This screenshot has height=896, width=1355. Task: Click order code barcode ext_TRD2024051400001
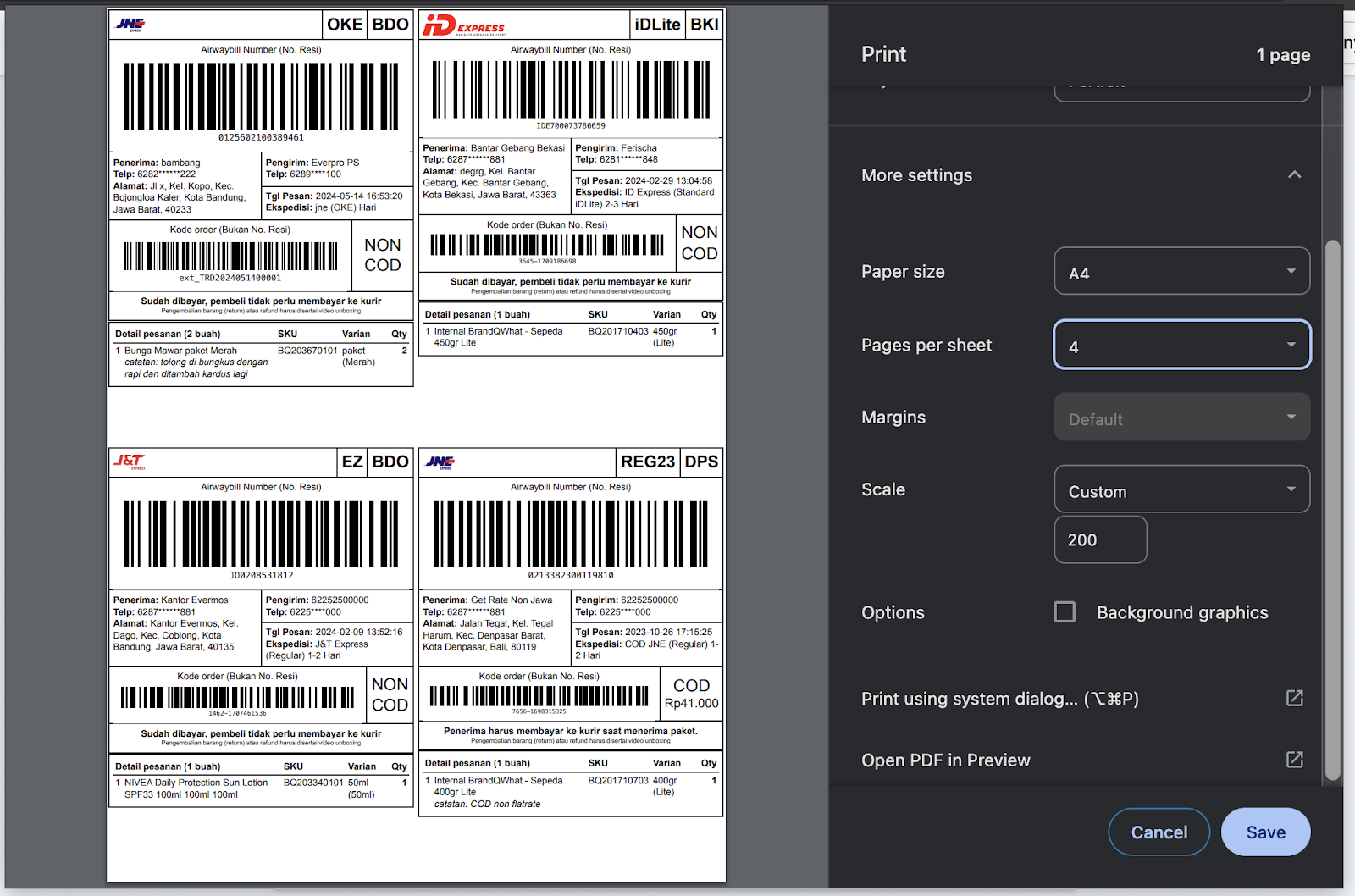(230, 256)
